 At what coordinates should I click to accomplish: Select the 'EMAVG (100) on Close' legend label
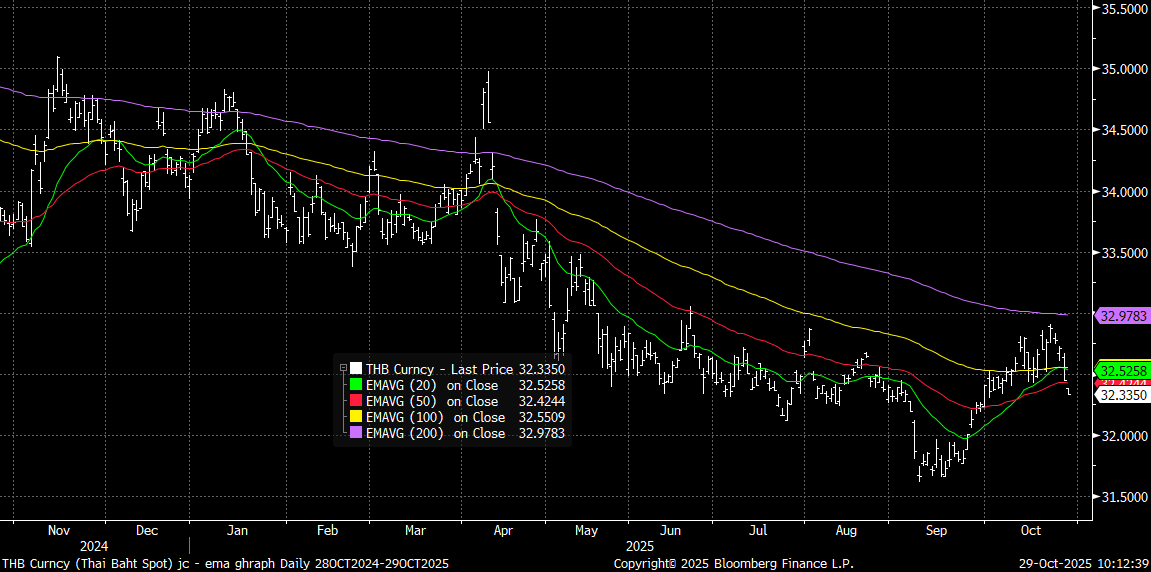click(435, 417)
